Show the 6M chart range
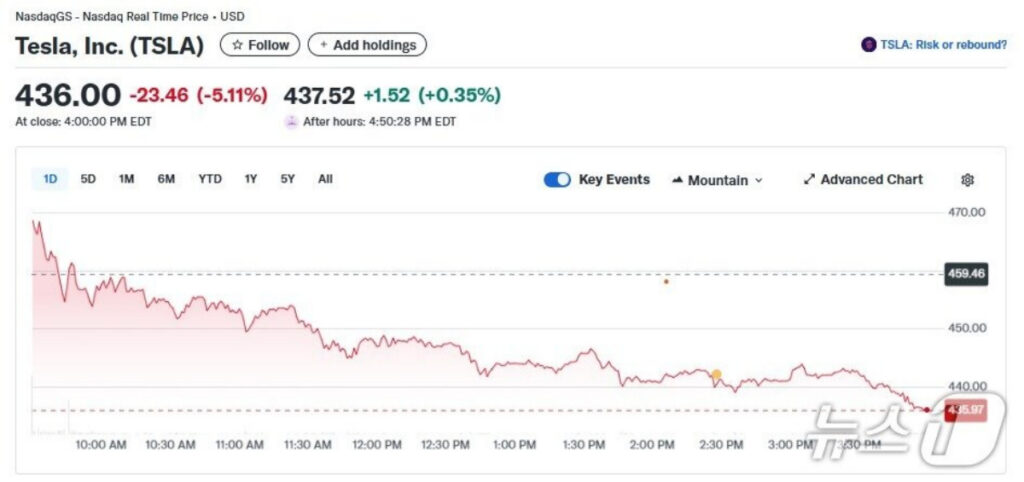This screenshot has height=482, width=1024. [x=166, y=179]
